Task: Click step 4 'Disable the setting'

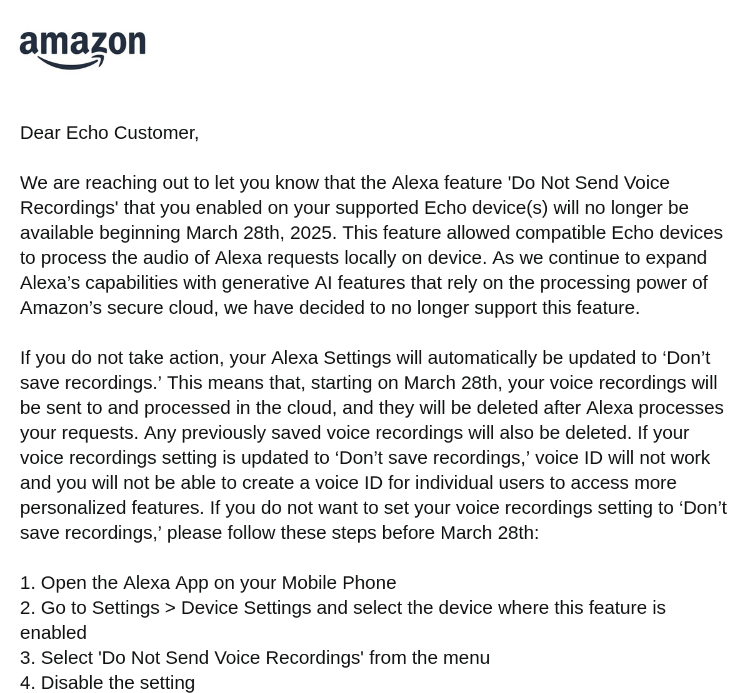Action: (107, 683)
